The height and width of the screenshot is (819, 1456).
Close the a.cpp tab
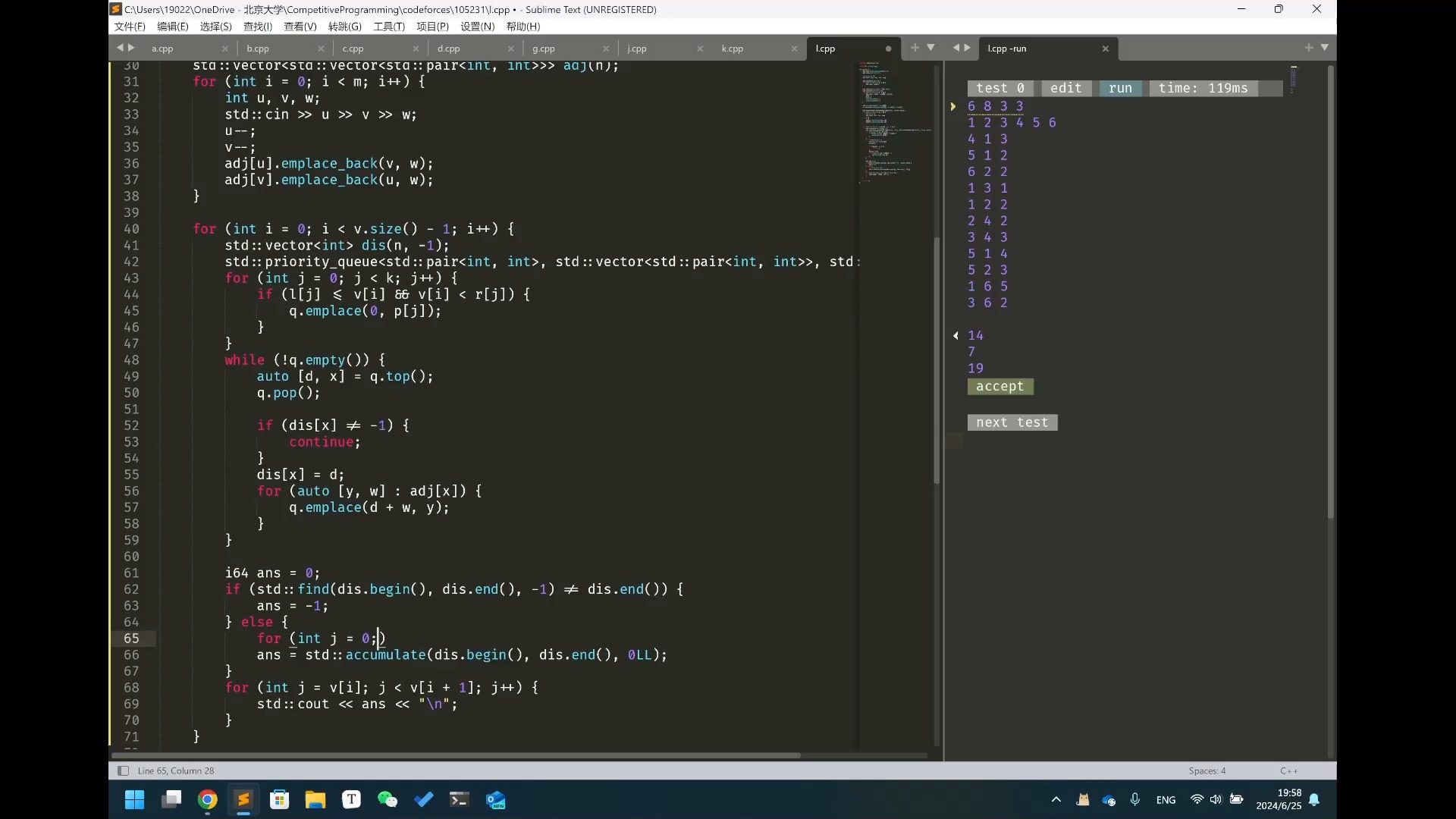225,49
